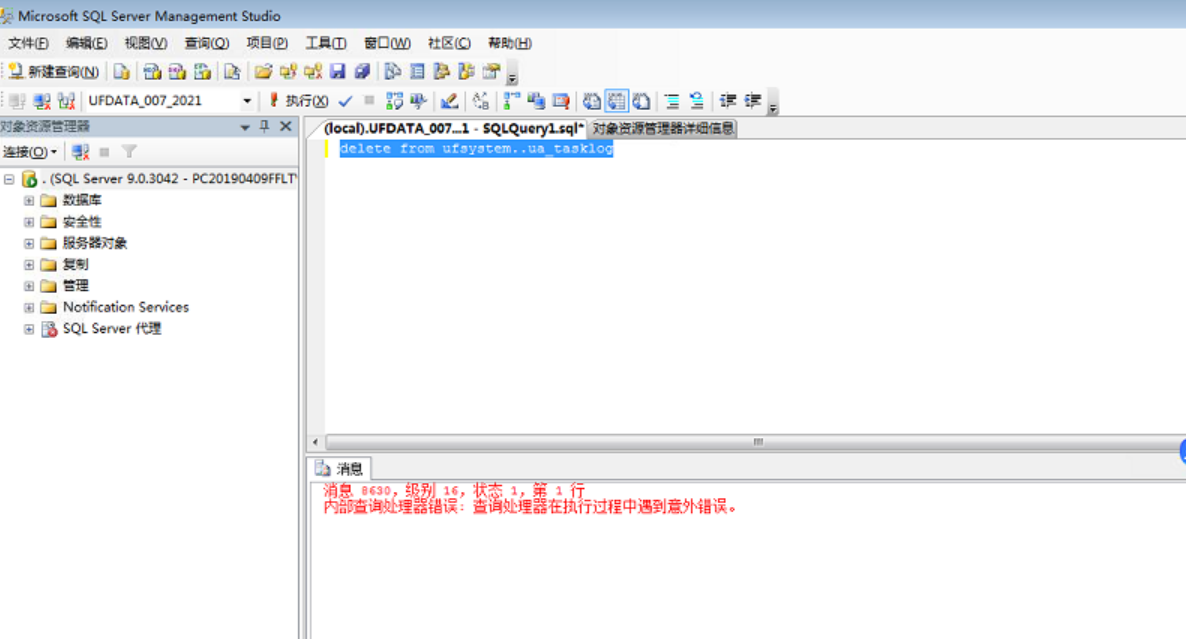Select Results to File mode
This screenshot has height=639, width=1186.
(641, 101)
